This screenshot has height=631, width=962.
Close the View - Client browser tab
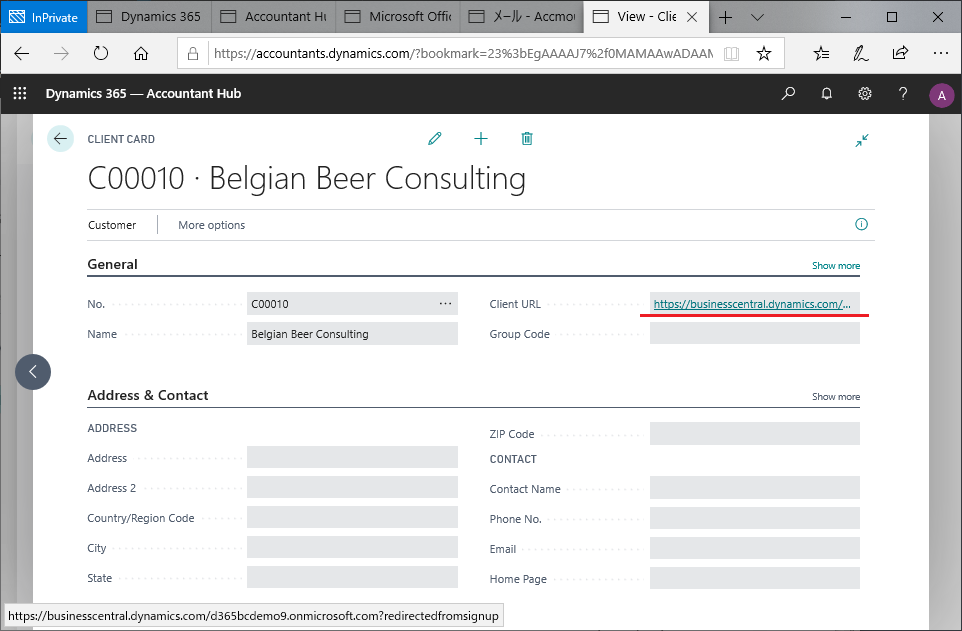click(692, 17)
